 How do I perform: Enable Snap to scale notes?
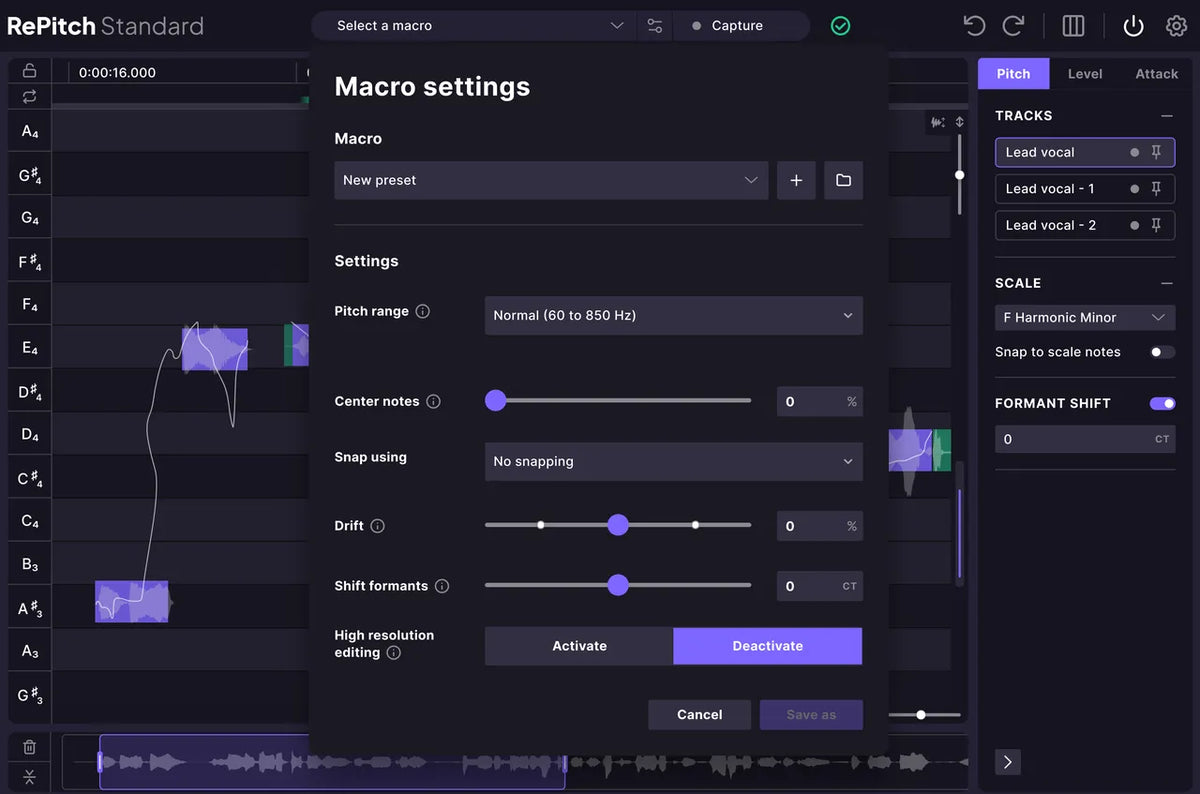[x=1162, y=352]
